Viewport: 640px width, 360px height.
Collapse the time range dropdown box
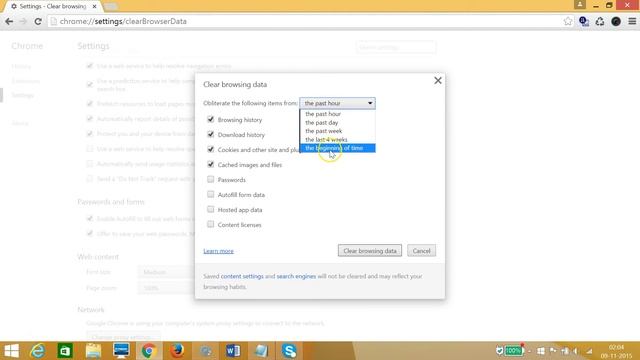(338, 103)
